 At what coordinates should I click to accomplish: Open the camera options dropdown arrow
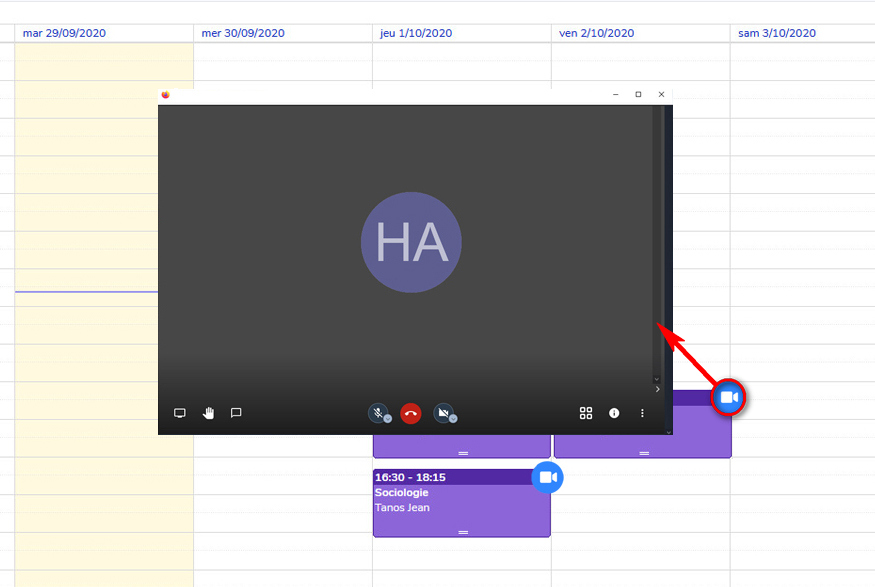tap(453, 419)
